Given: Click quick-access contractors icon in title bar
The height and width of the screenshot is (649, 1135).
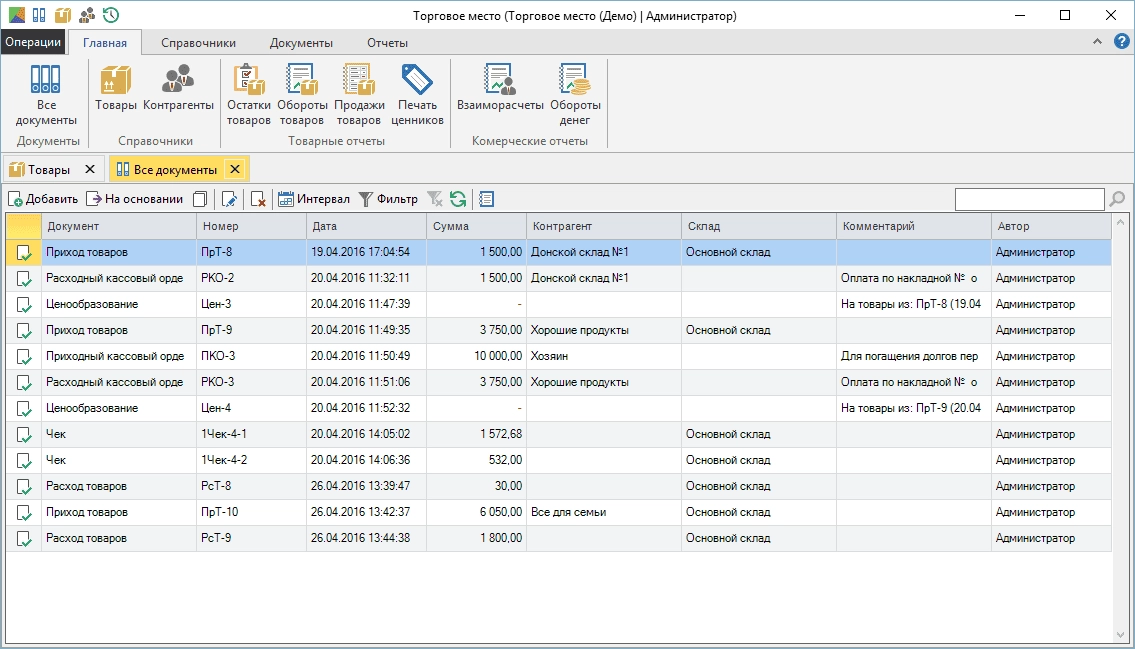Looking at the screenshot, I should click(x=87, y=14).
